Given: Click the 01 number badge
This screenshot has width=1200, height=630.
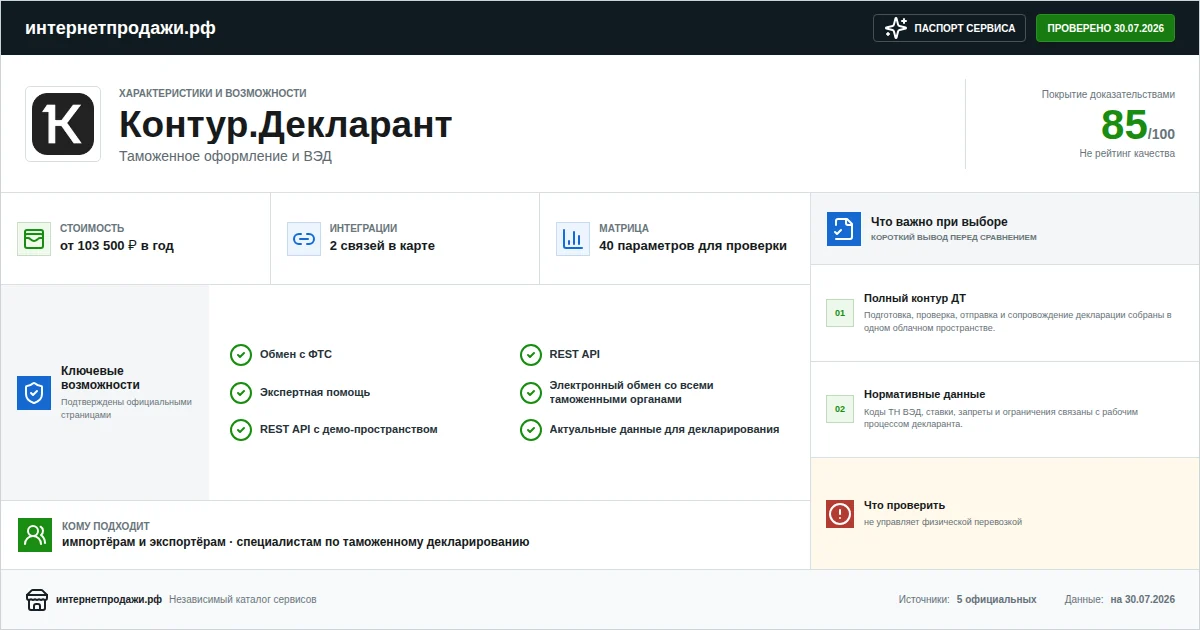Looking at the screenshot, I should click(840, 313).
